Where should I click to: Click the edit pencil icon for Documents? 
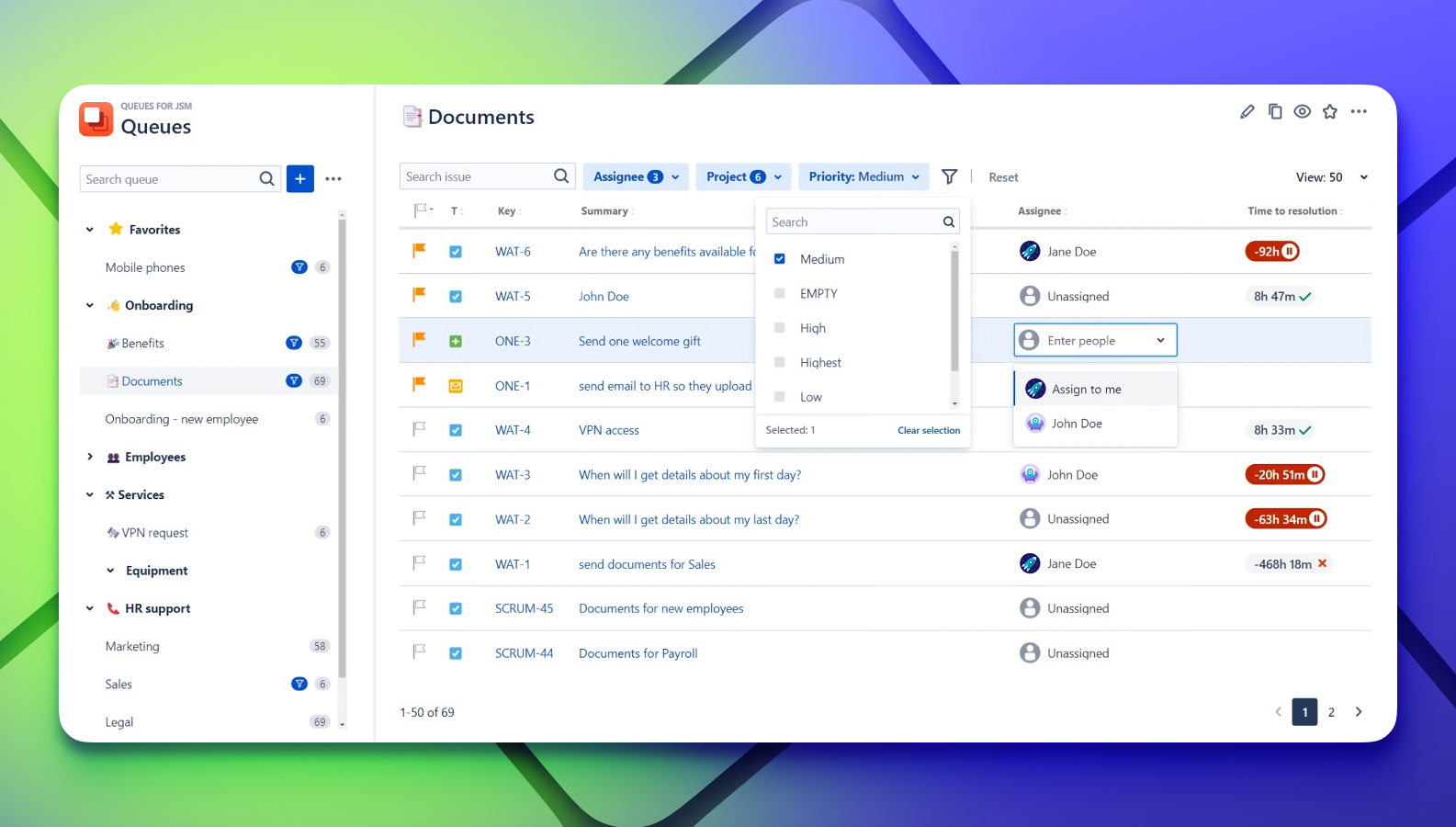pyautogui.click(x=1247, y=112)
